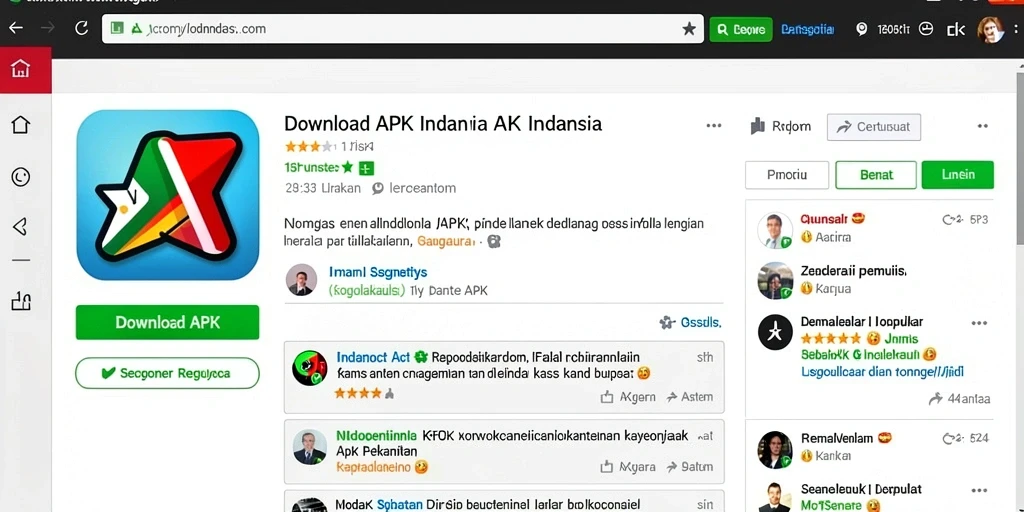The image size is (1024, 512).
Task: Click the Indanoct Act review avatar
Action: 309,368
